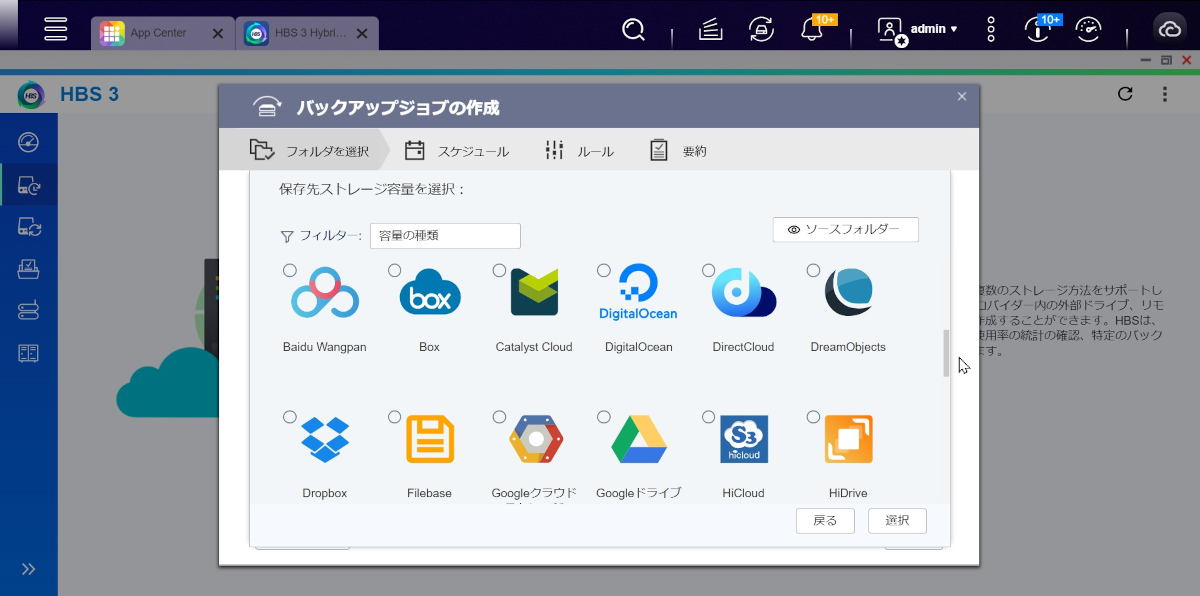Click the system info icon in top bar

coord(1039,30)
